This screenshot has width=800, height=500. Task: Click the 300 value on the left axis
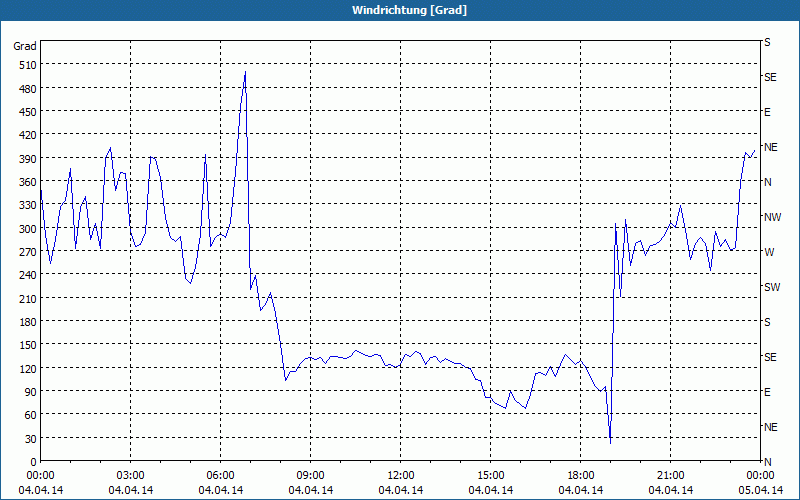click(x=28, y=229)
